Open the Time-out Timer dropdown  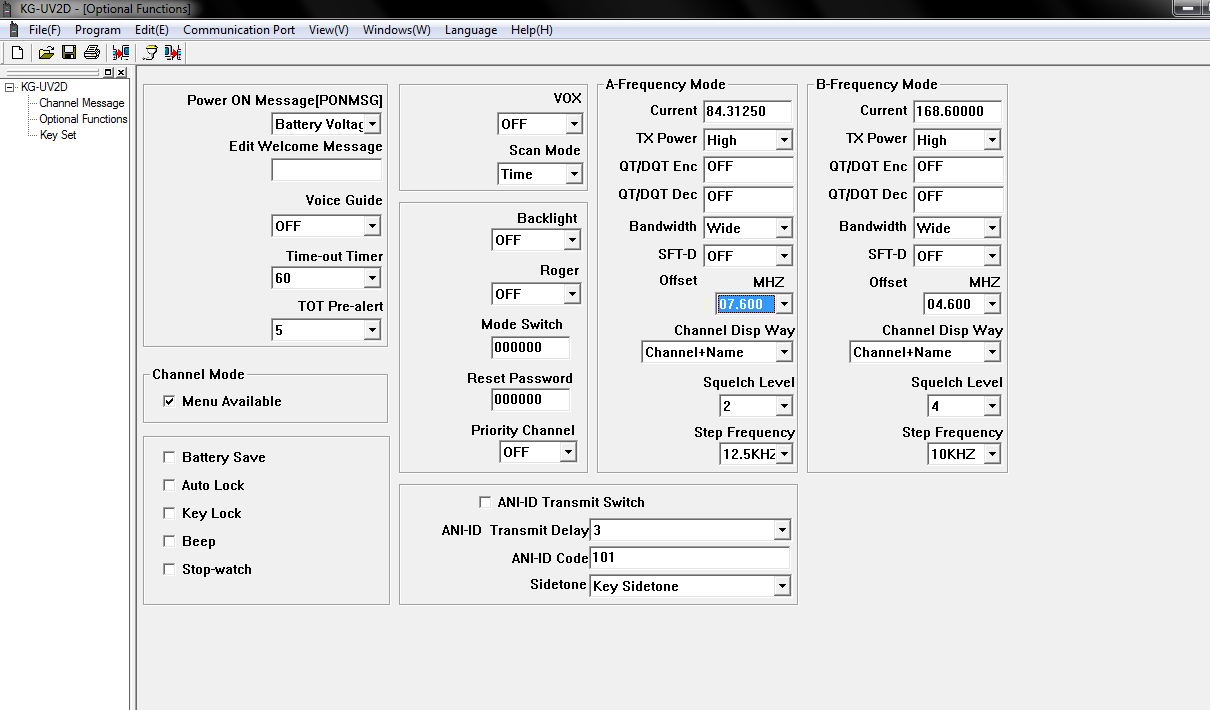click(x=372, y=278)
